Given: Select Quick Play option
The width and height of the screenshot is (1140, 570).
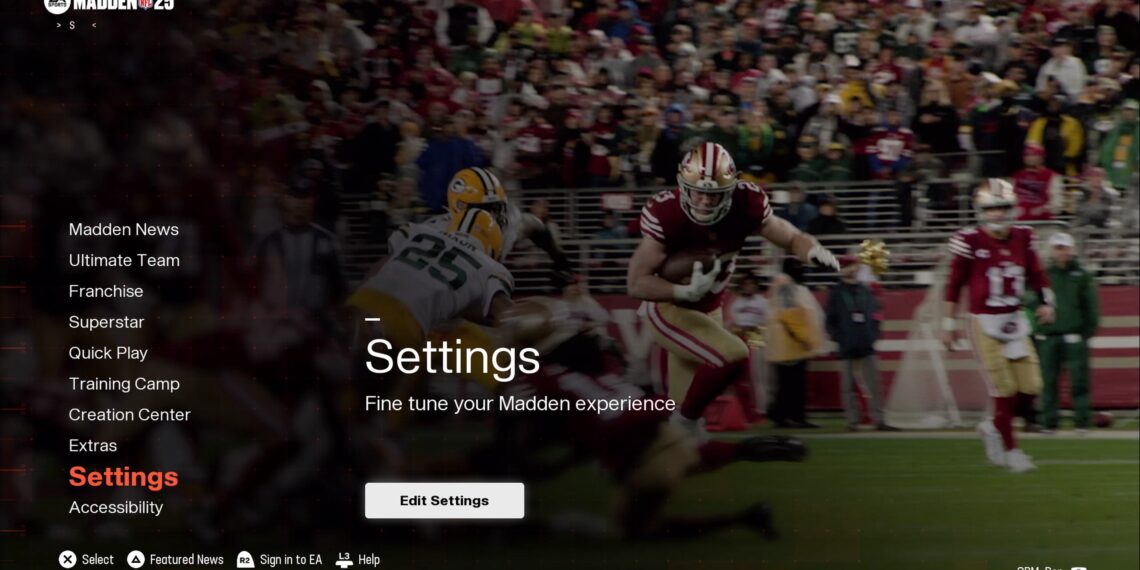Looking at the screenshot, I should (x=108, y=353).
